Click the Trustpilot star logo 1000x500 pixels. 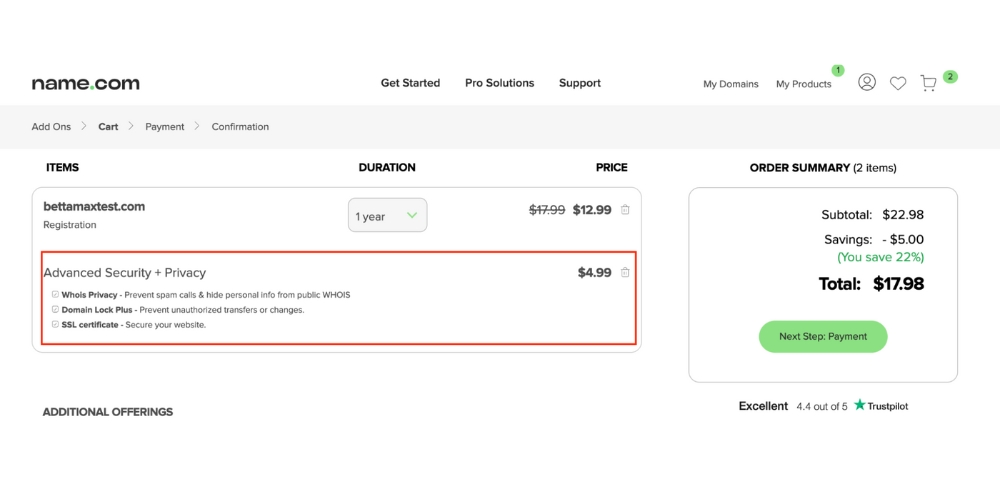click(x=860, y=406)
